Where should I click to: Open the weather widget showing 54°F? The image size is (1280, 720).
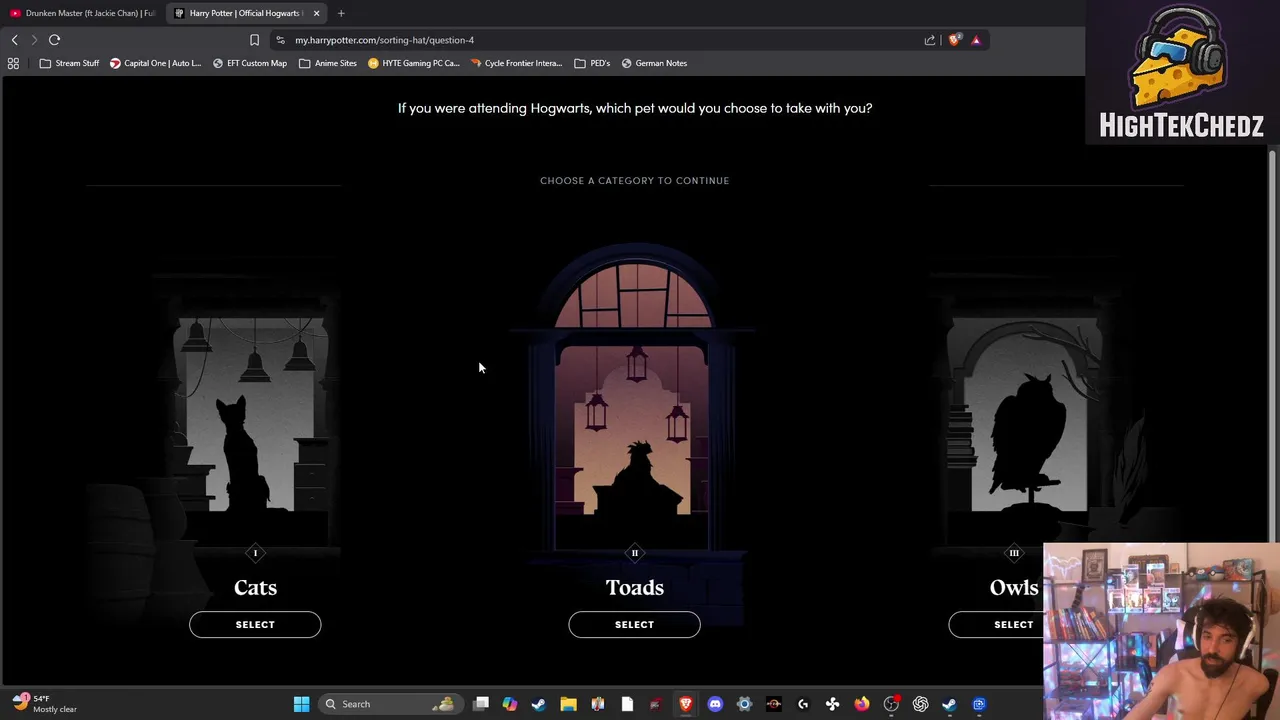(45, 704)
